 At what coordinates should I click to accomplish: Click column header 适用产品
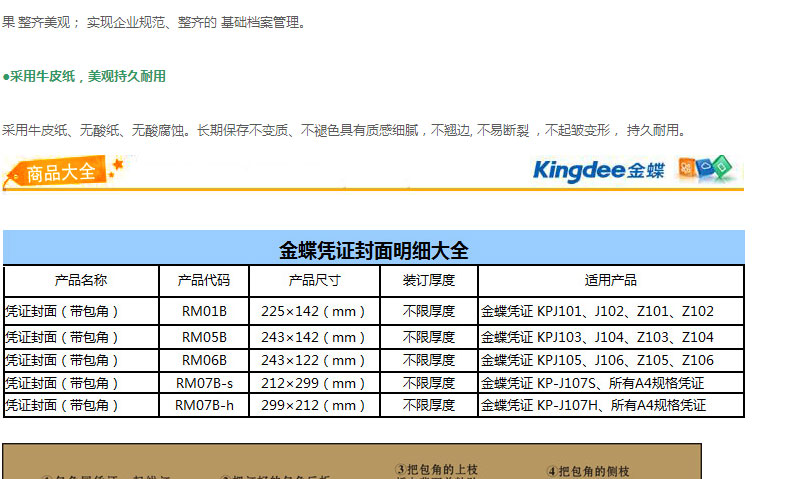[x=610, y=280]
